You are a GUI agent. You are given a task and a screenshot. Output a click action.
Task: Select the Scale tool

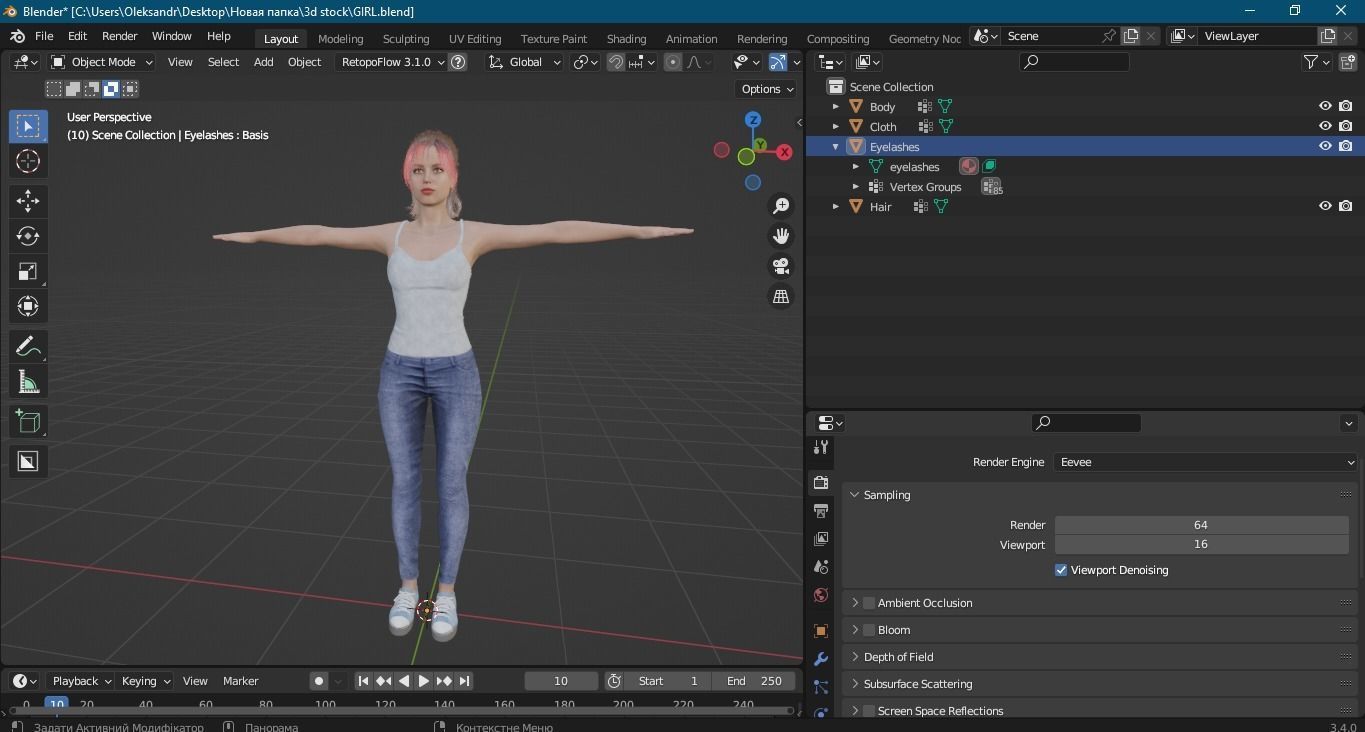[x=28, y=271]
